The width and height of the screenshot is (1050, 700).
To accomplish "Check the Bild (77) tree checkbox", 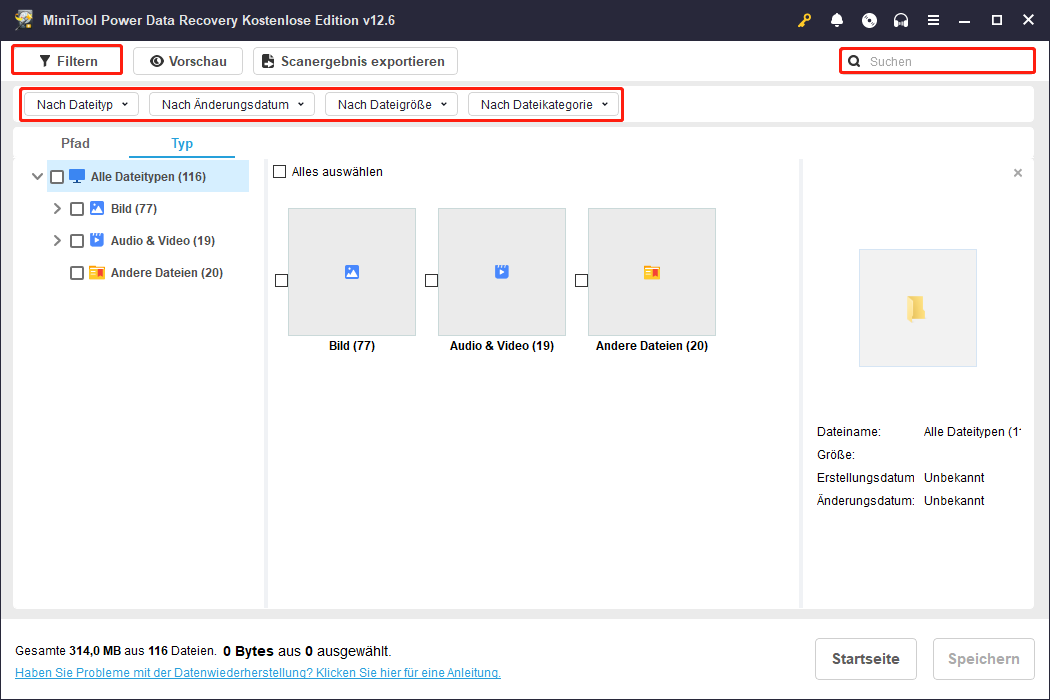I will [77, 209].
